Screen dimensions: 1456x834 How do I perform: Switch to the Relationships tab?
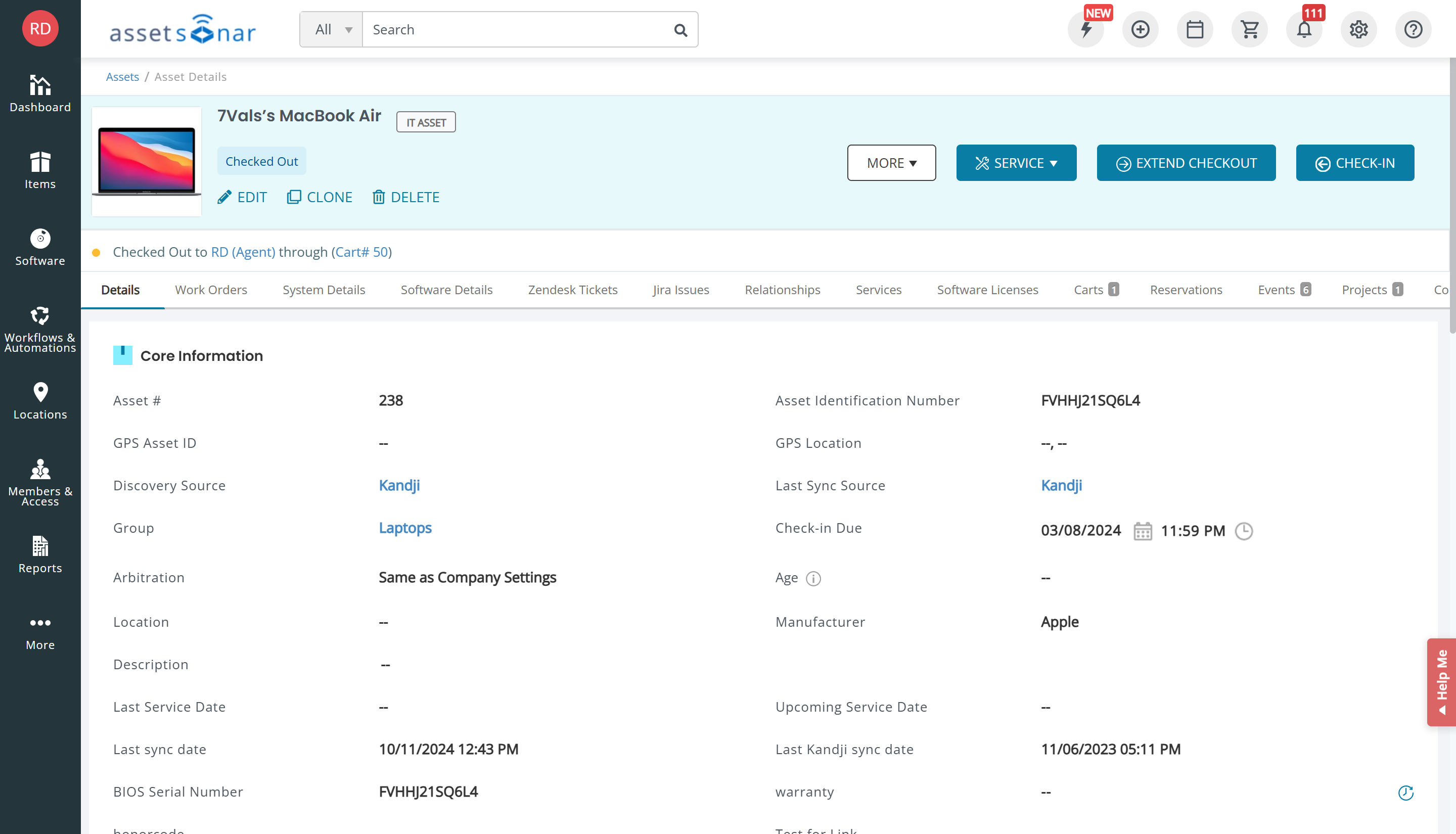(x=783, y=290)
